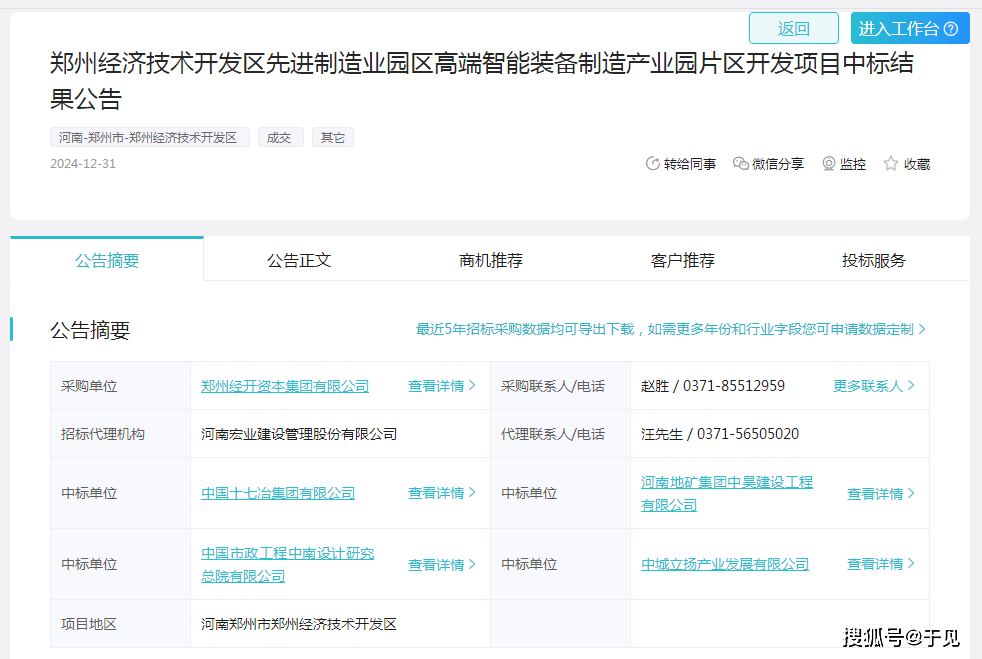The height and width of the screenshot is (659, 982).
Task: Click the 收藏 star icon
Action: 891,163
